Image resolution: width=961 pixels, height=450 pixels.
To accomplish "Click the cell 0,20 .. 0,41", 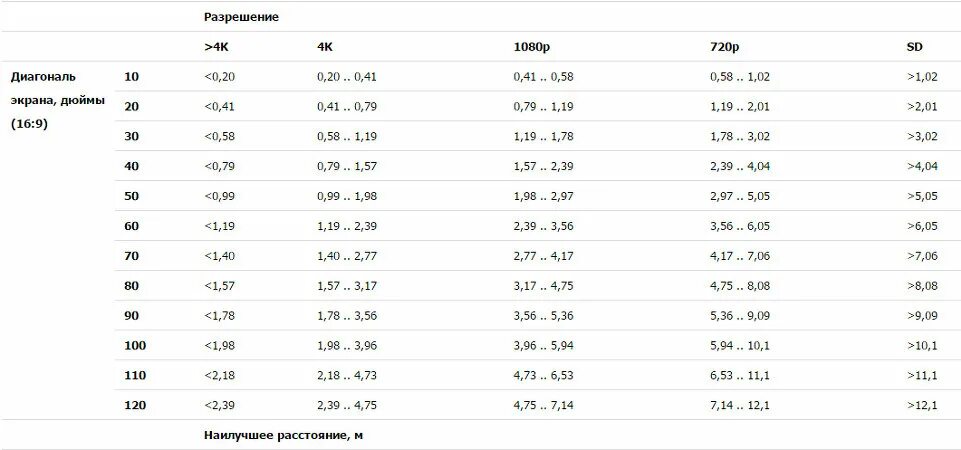I will pyautogui.click(x=346, y=77).
